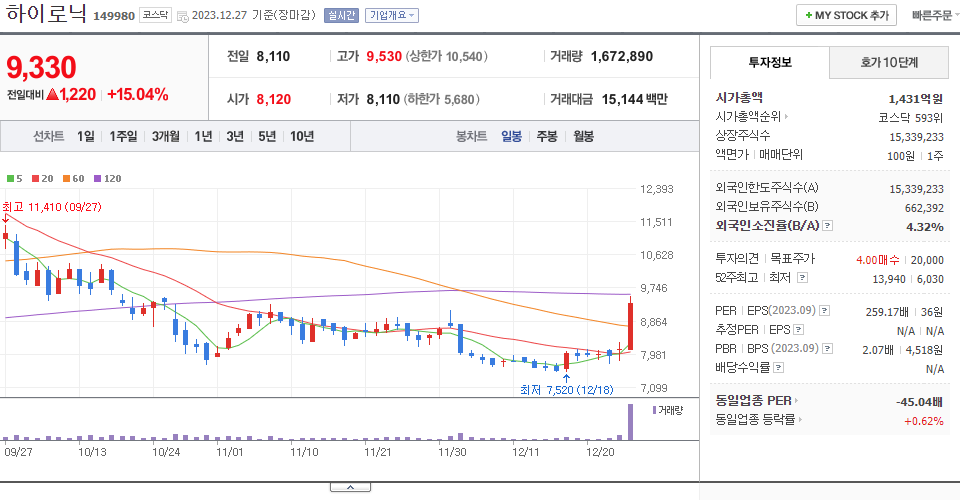Show the 일봉 daily candle chart
The height and width of the screenshot is (500, 960).
click(511, 136)
